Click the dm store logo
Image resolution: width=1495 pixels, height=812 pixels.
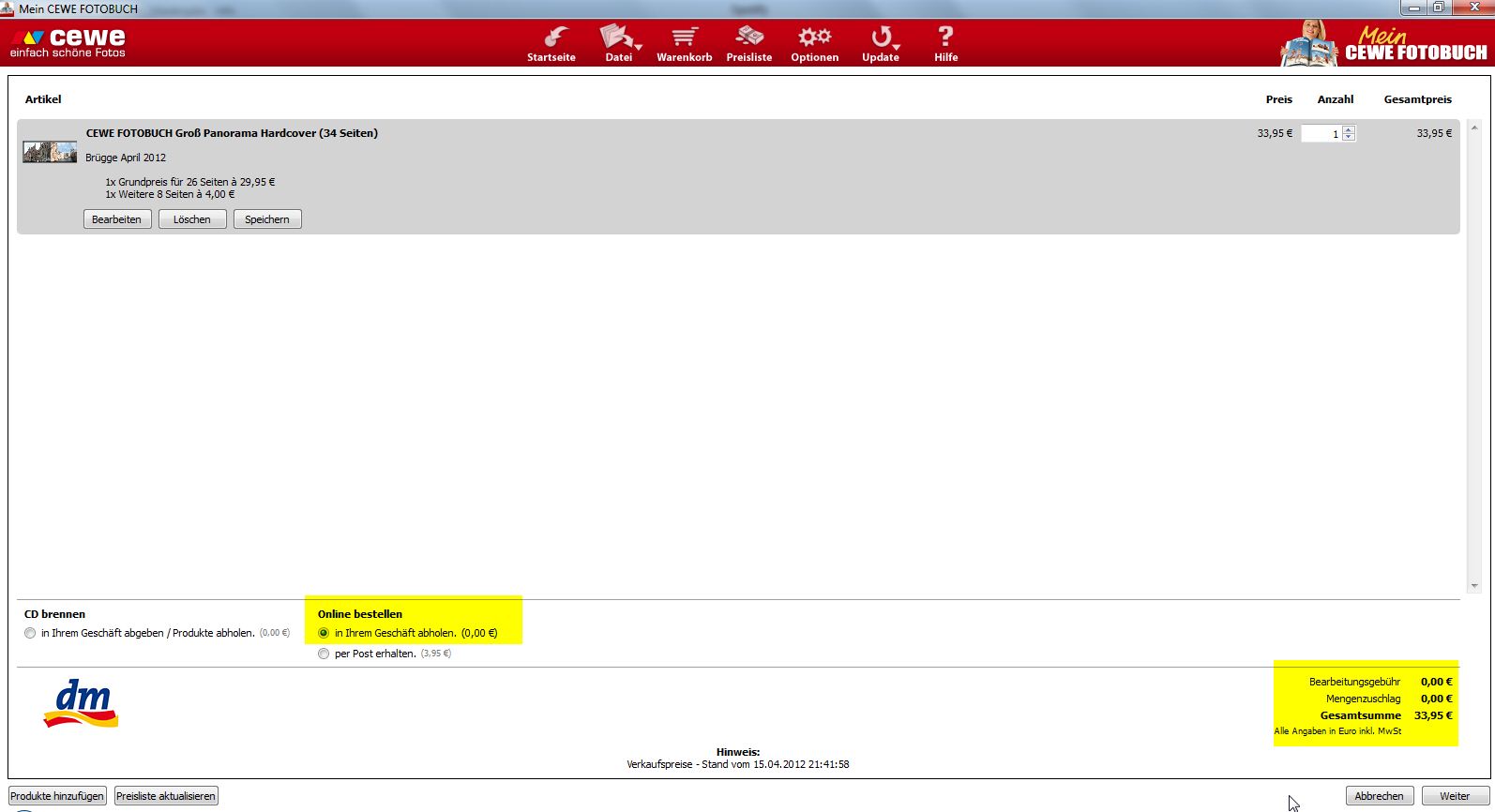coord(82,704)
